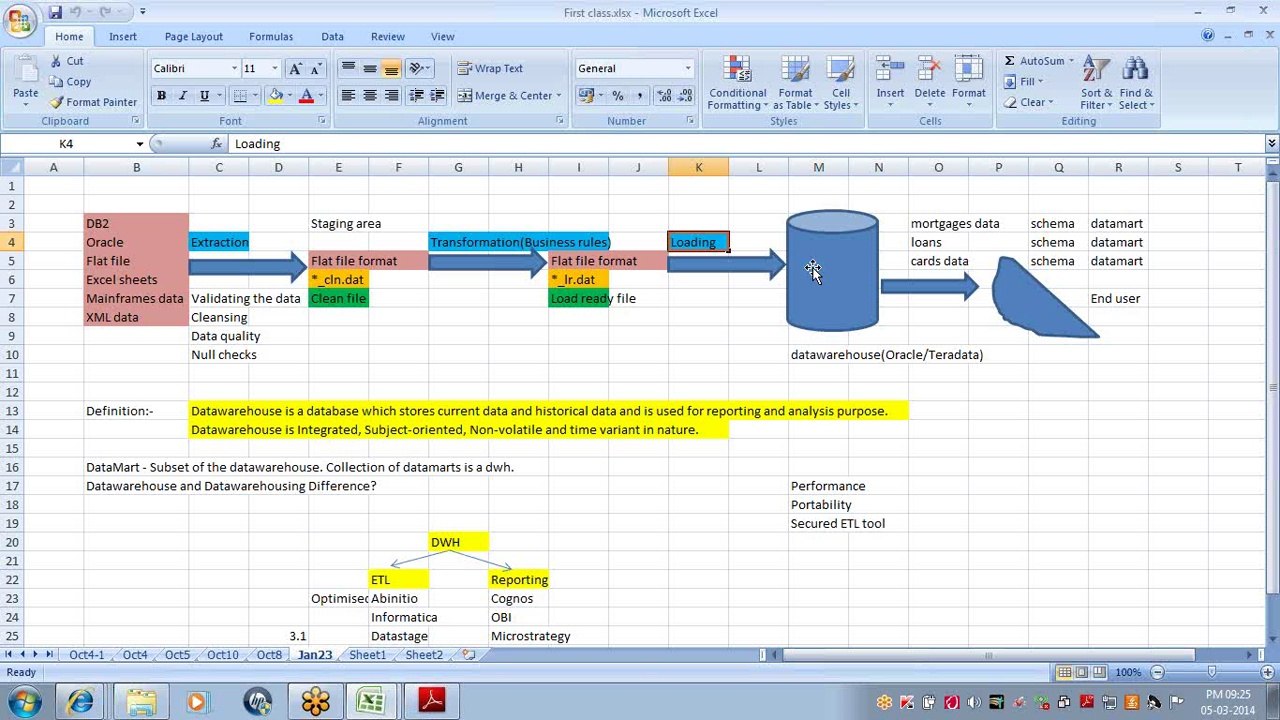The height and width of the screenshot is (720, 1280).
Task: Switch to the Oct10 sheet tab
Action: (x=222, y=655)
